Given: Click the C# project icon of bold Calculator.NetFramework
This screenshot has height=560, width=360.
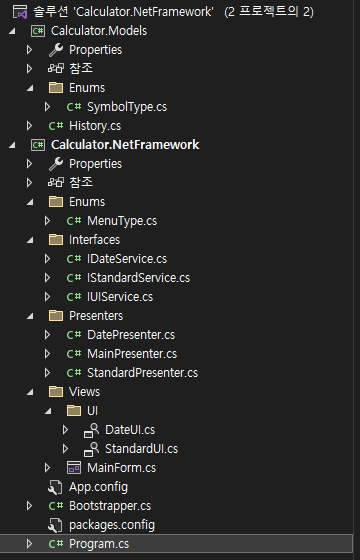Looking at the screenshot, I should click(38, 145).
